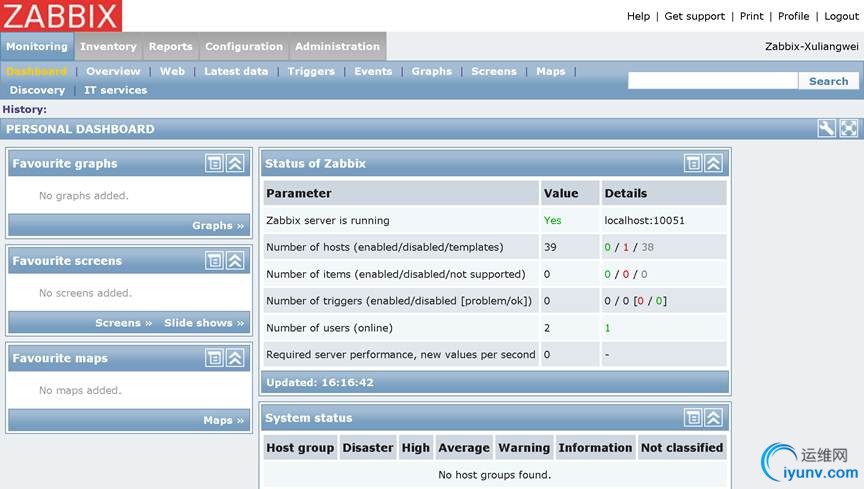Image resolution: width=864 pixels, height=489 pixels.
Task: Open the Discovery submenu
Action: click(37, 90)
